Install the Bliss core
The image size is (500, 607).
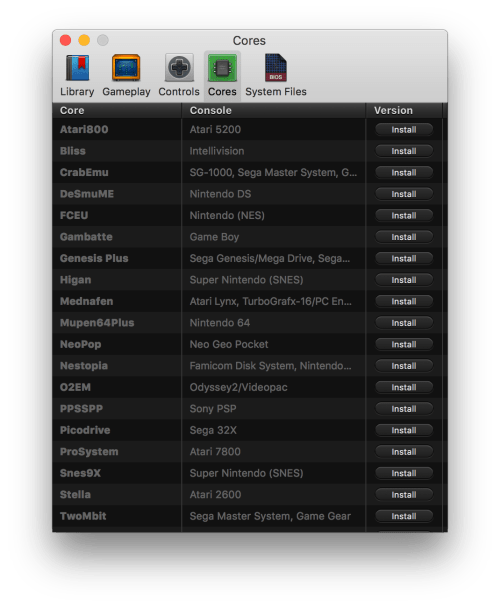(404, 151)
